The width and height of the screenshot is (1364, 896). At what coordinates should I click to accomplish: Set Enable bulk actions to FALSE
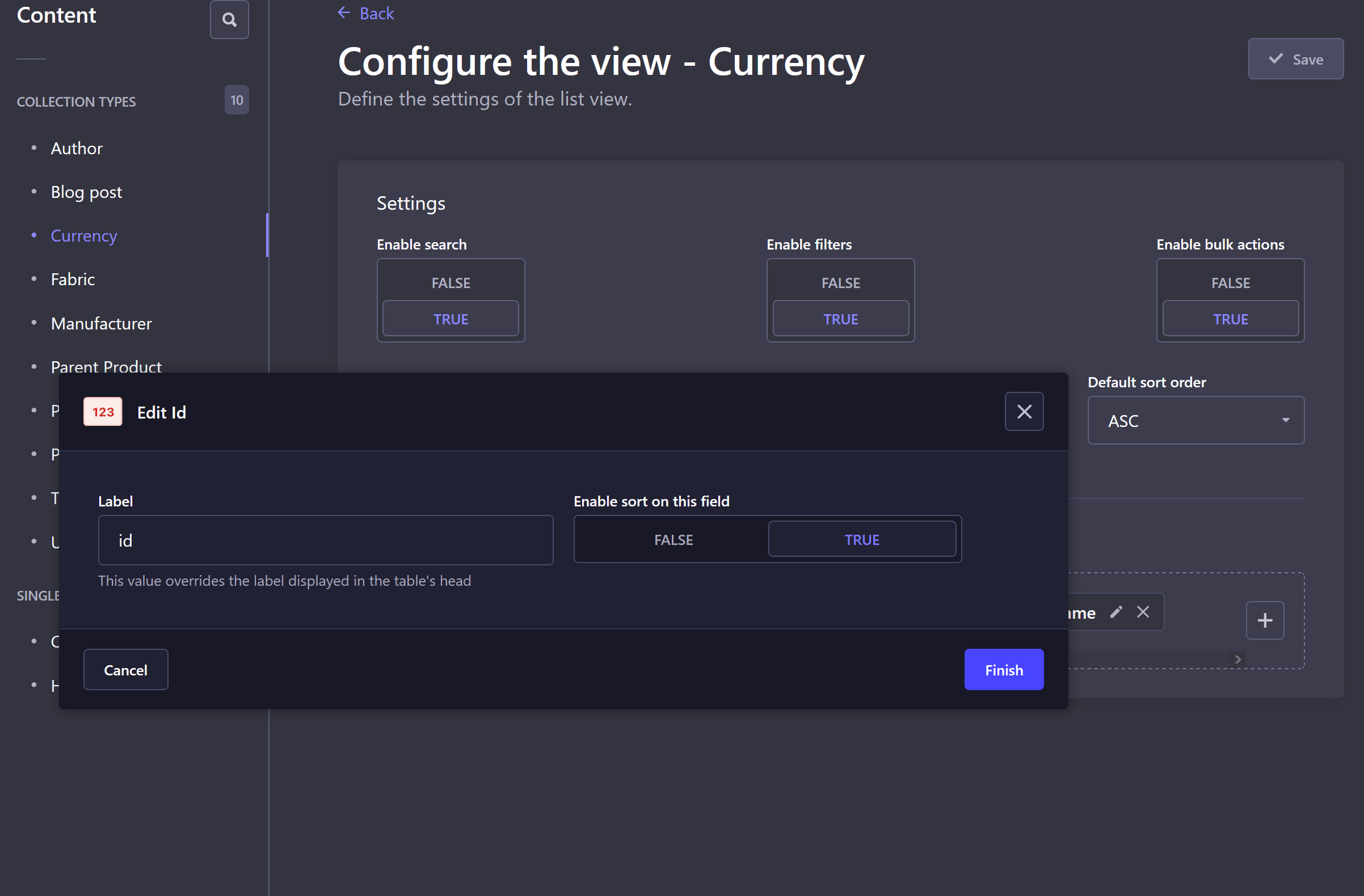pyautogui.click(x=1230, y=282)
